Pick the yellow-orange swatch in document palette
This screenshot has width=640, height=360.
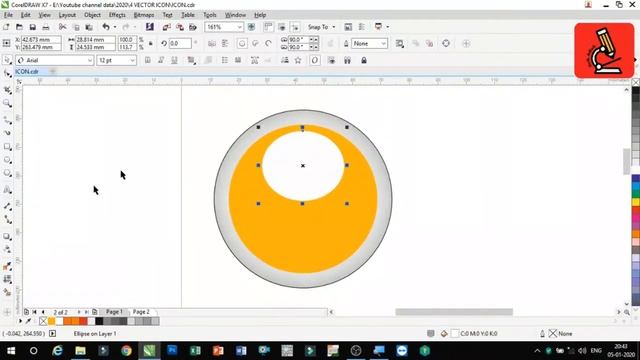click(51, 321)
